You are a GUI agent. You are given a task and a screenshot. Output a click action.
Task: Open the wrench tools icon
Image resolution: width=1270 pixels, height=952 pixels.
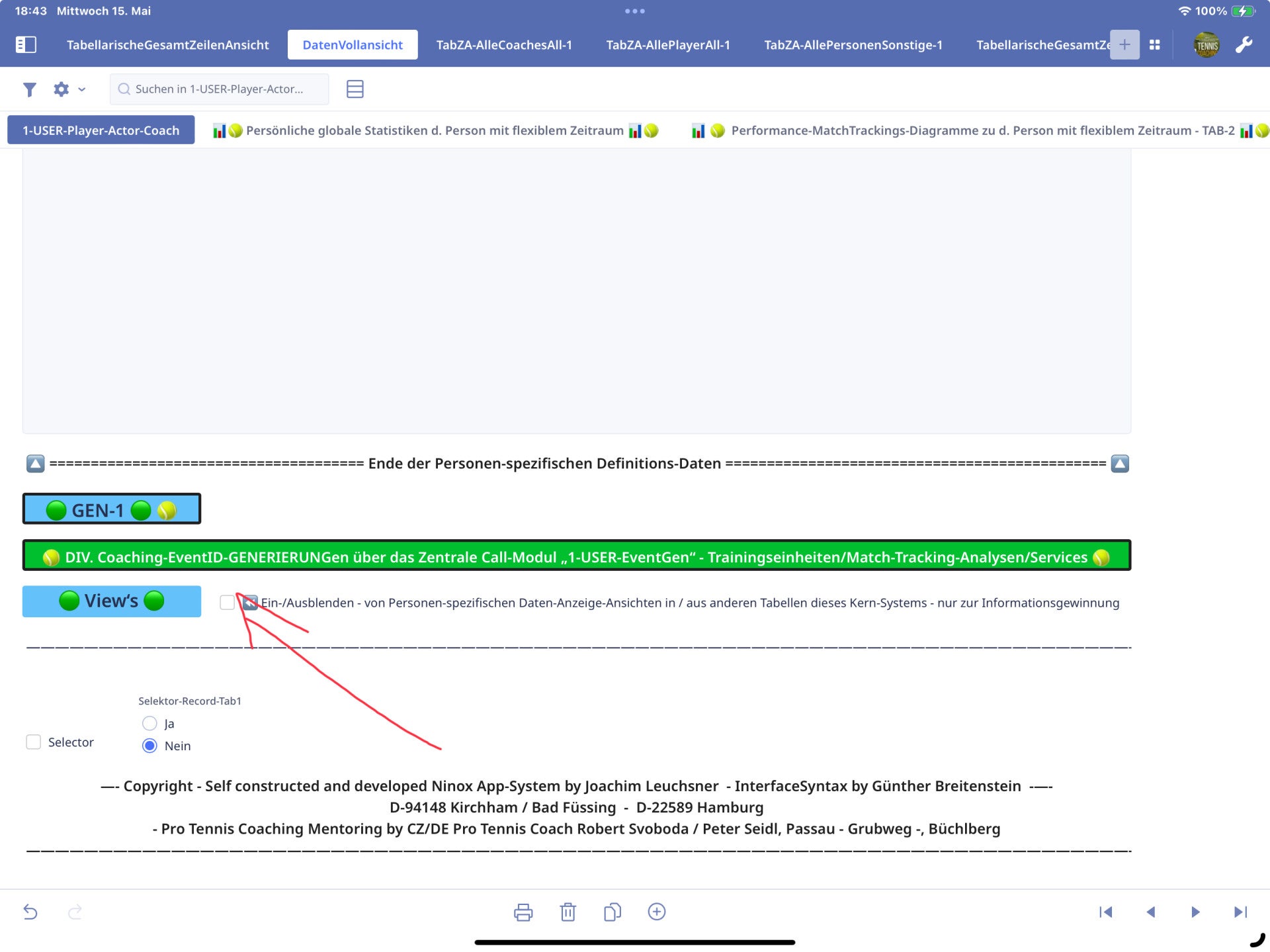click(x=1244, y=44)
